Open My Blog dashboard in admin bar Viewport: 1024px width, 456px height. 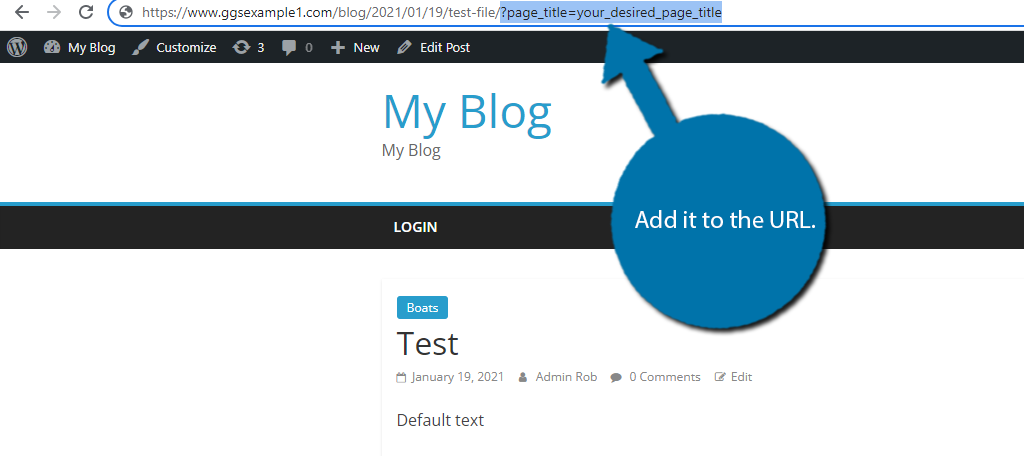click(80, 47)
